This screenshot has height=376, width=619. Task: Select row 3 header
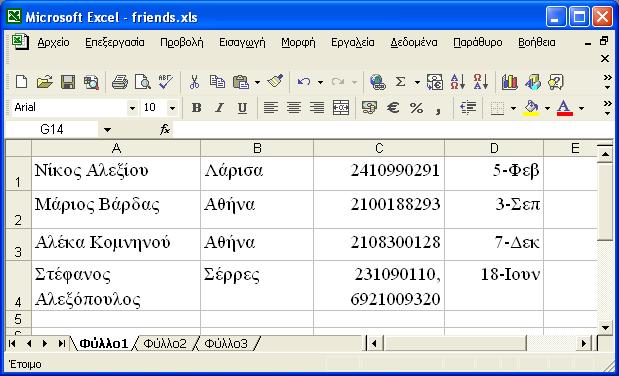(18, 244)
